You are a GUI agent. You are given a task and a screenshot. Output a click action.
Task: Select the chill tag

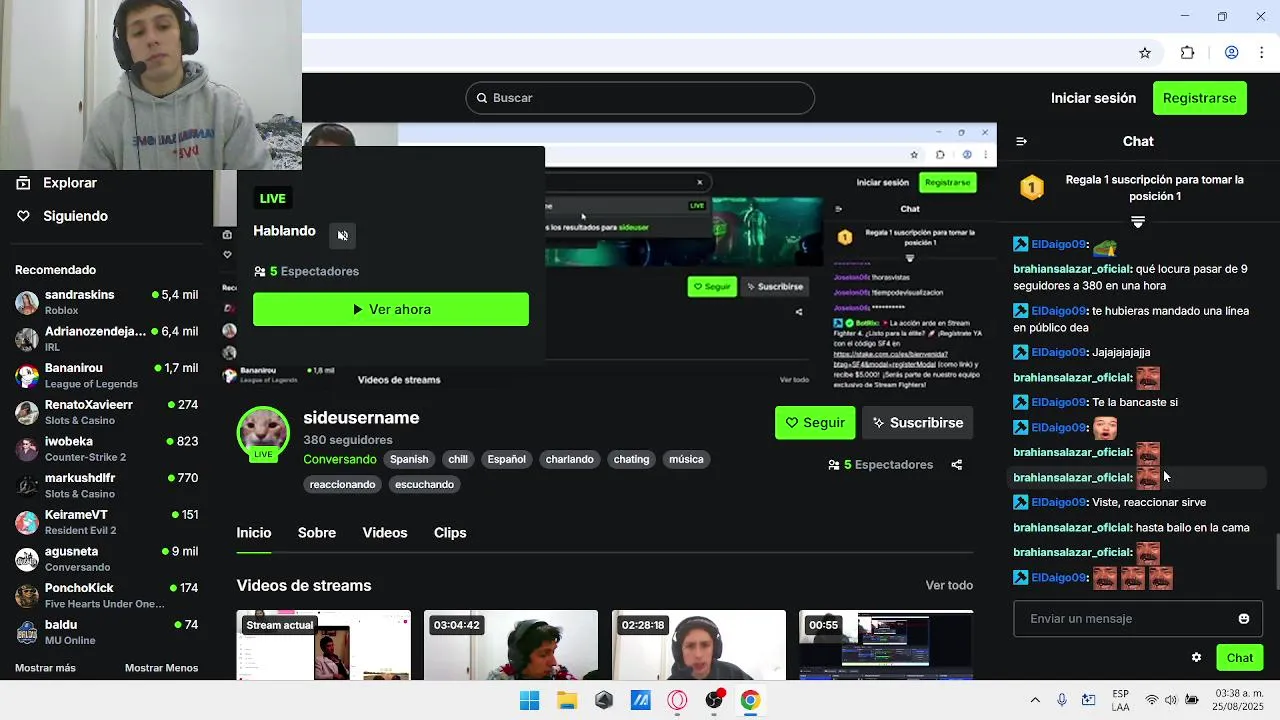tap(458, 459)
